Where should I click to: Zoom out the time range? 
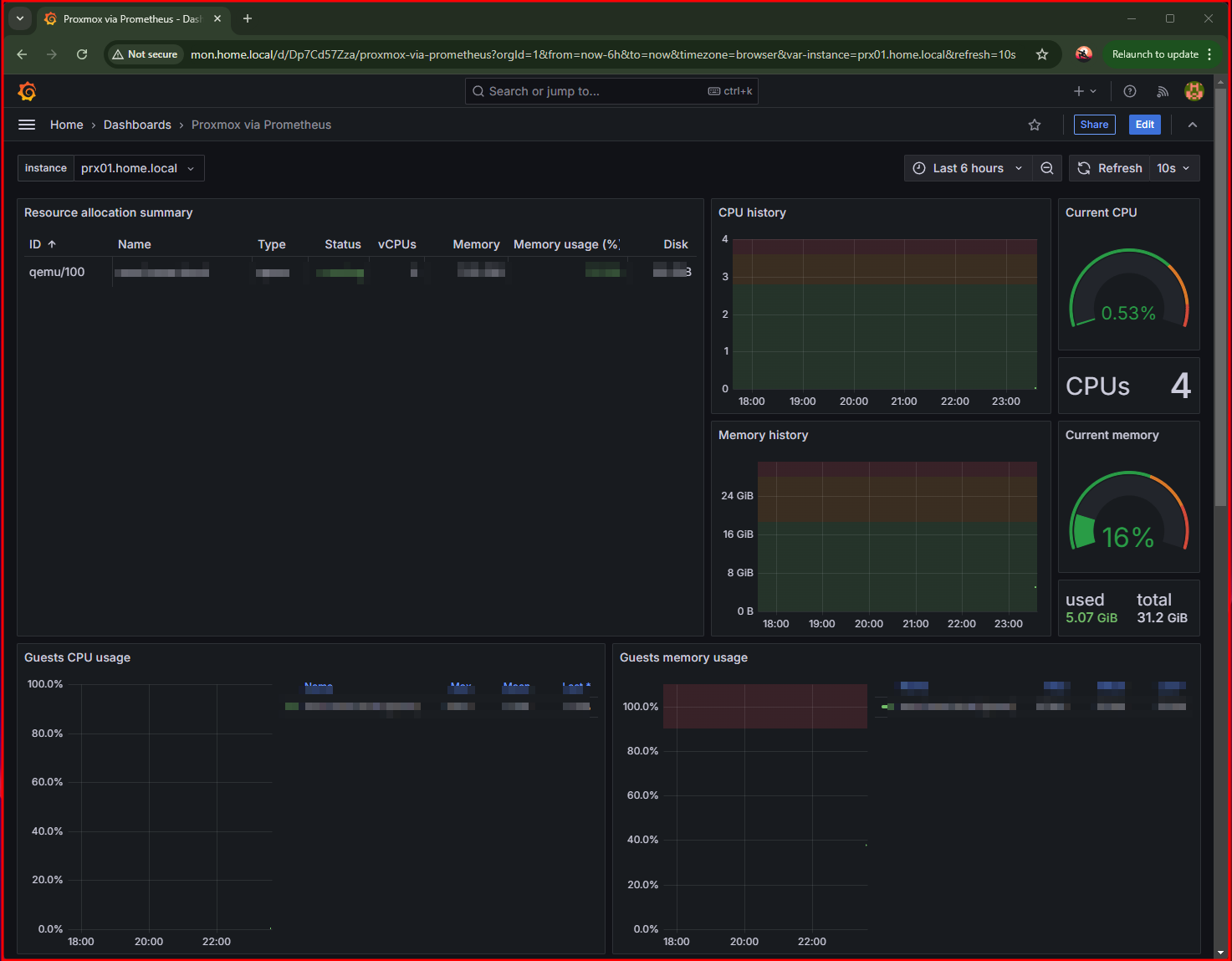[1047, 168]
